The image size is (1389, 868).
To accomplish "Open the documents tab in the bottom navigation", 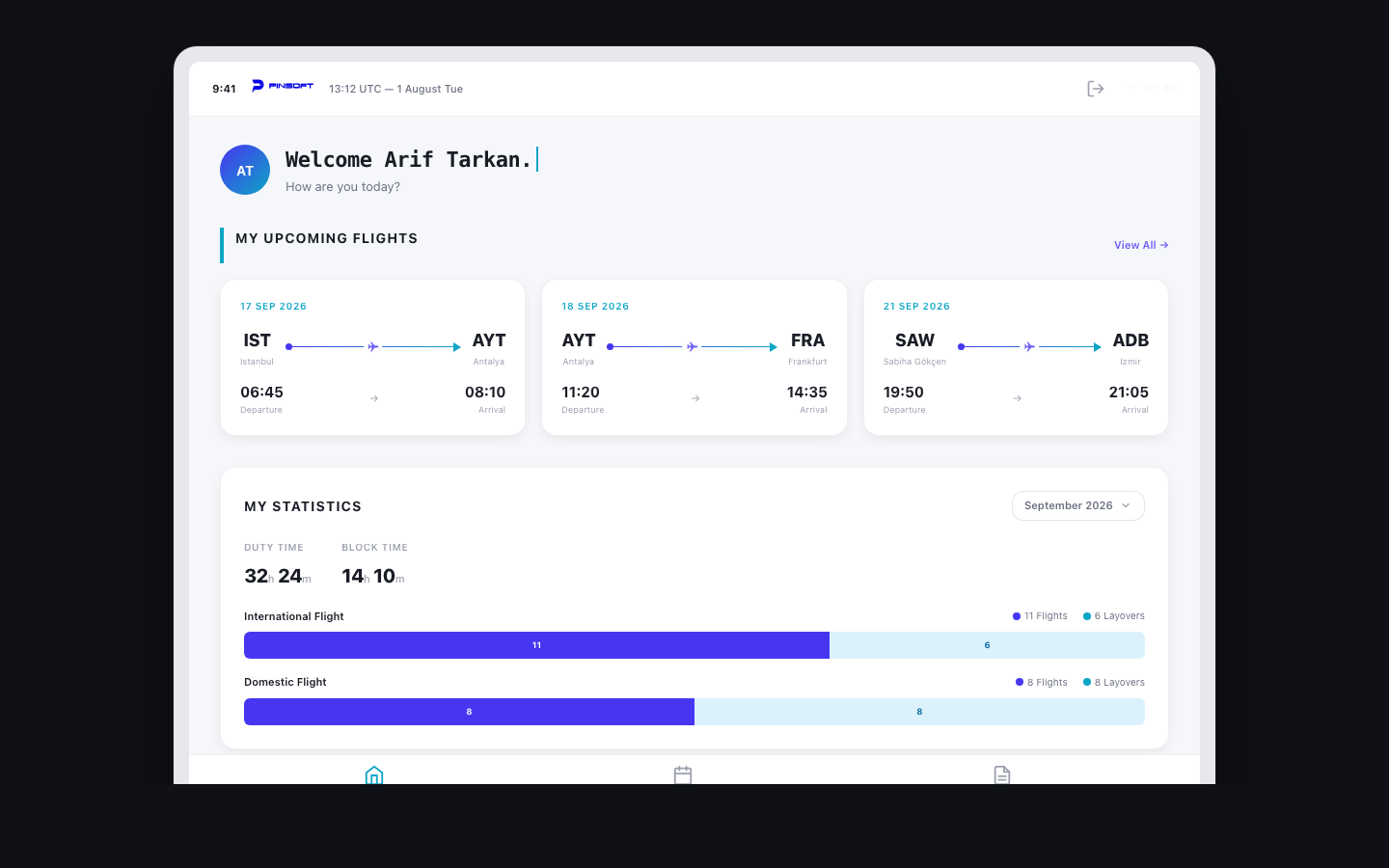I will point(1001,774).
